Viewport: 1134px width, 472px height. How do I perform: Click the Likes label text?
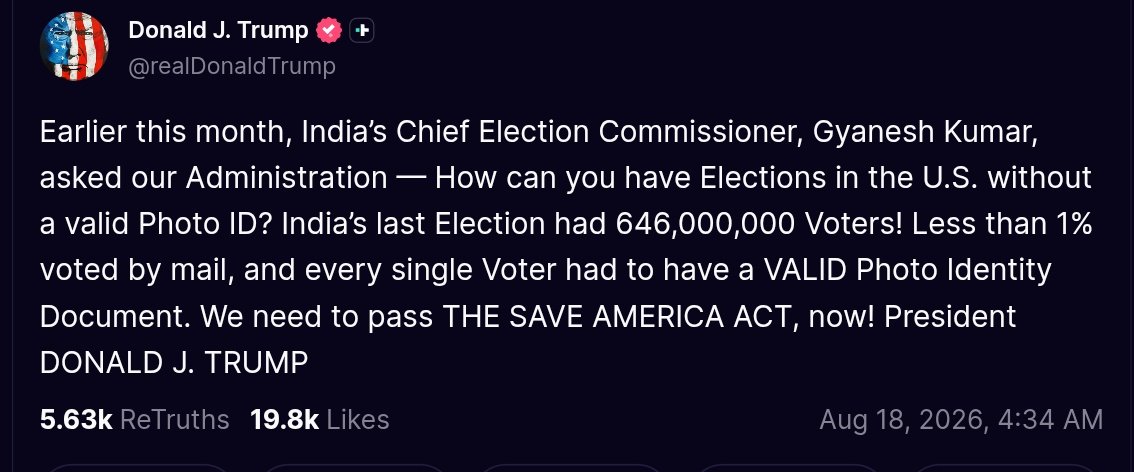click(x=358, y=420)
